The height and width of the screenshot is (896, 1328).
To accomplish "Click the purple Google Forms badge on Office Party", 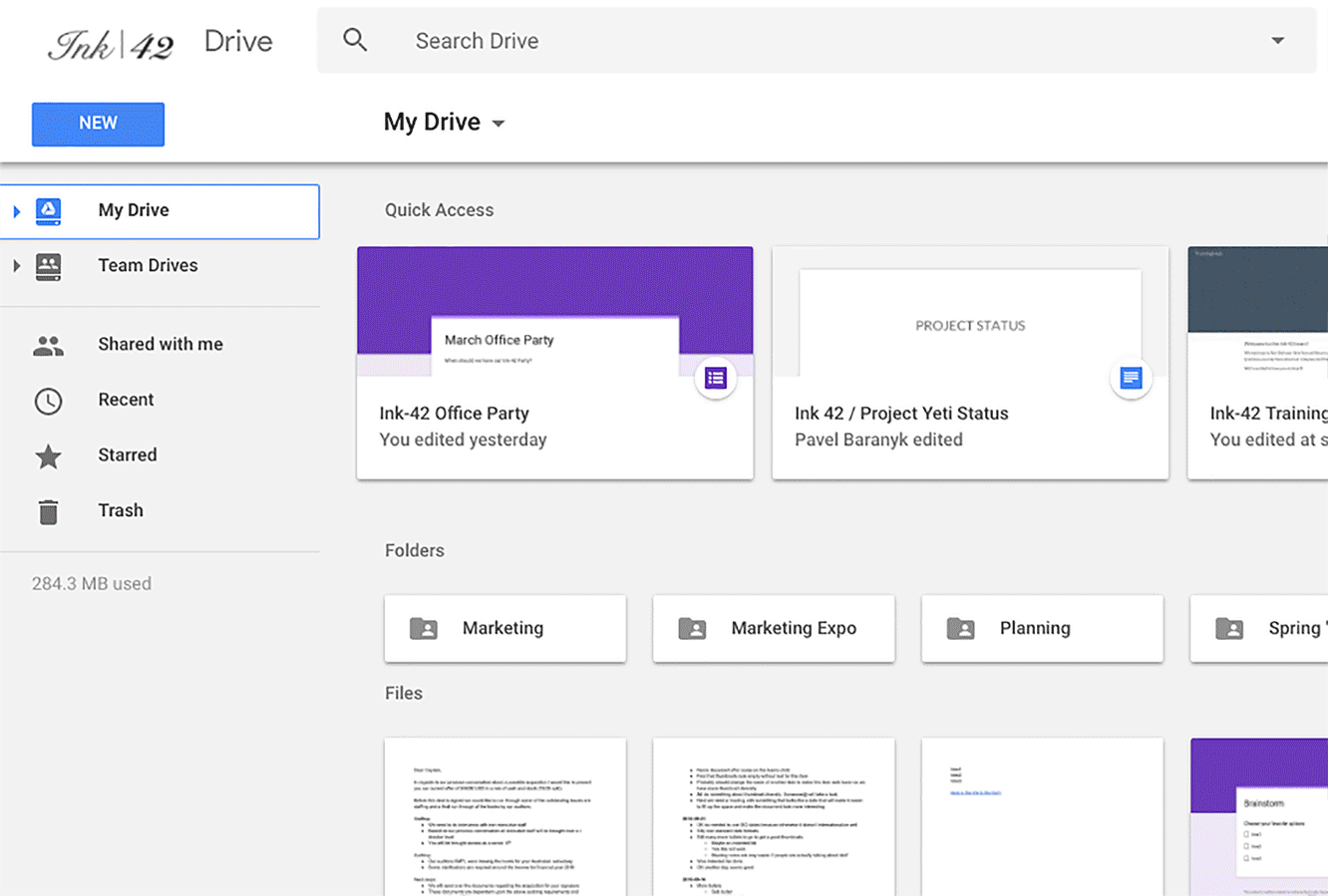I will click(716, 379).
